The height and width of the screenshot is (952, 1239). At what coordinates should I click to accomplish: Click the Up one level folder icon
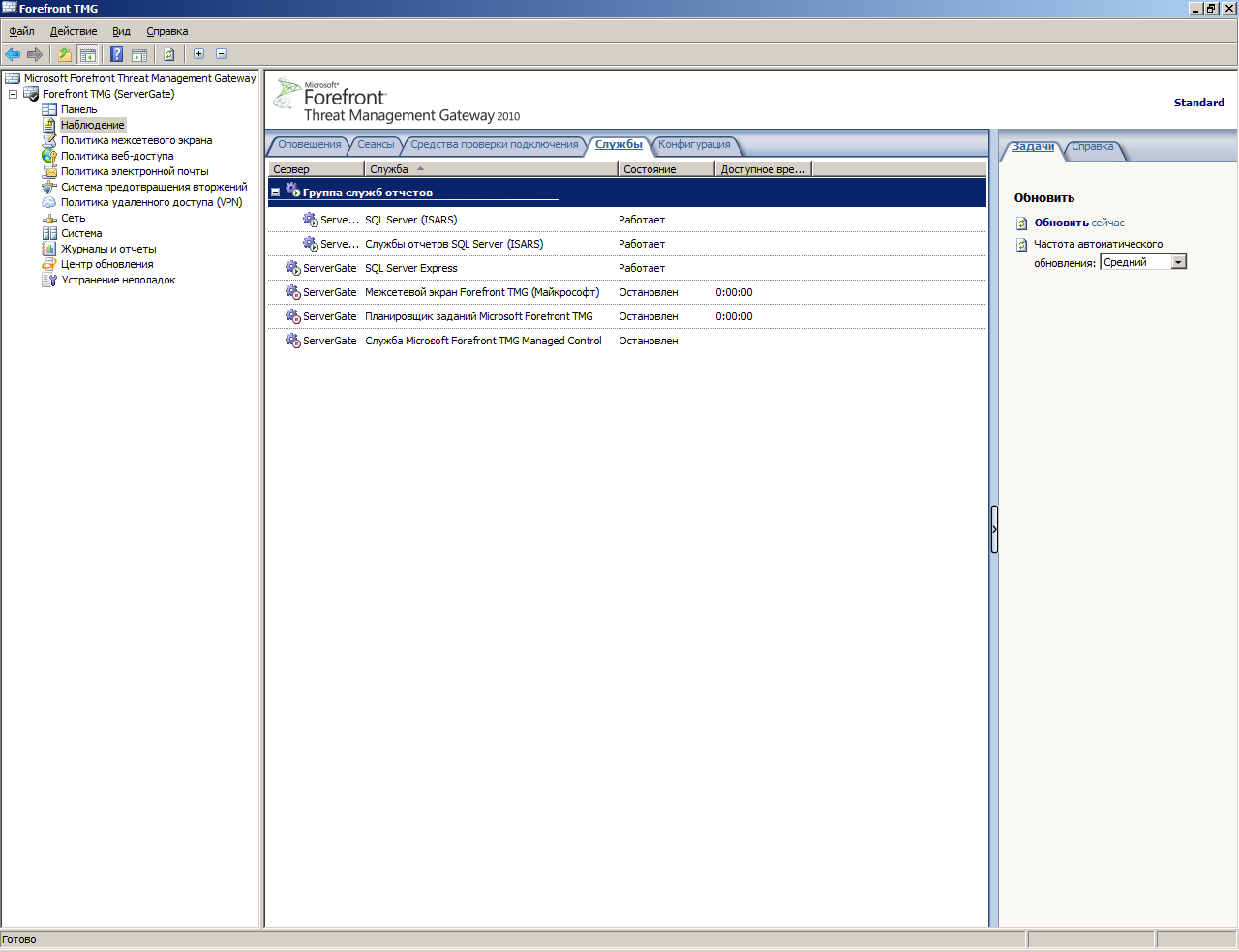tap(64, 54)
